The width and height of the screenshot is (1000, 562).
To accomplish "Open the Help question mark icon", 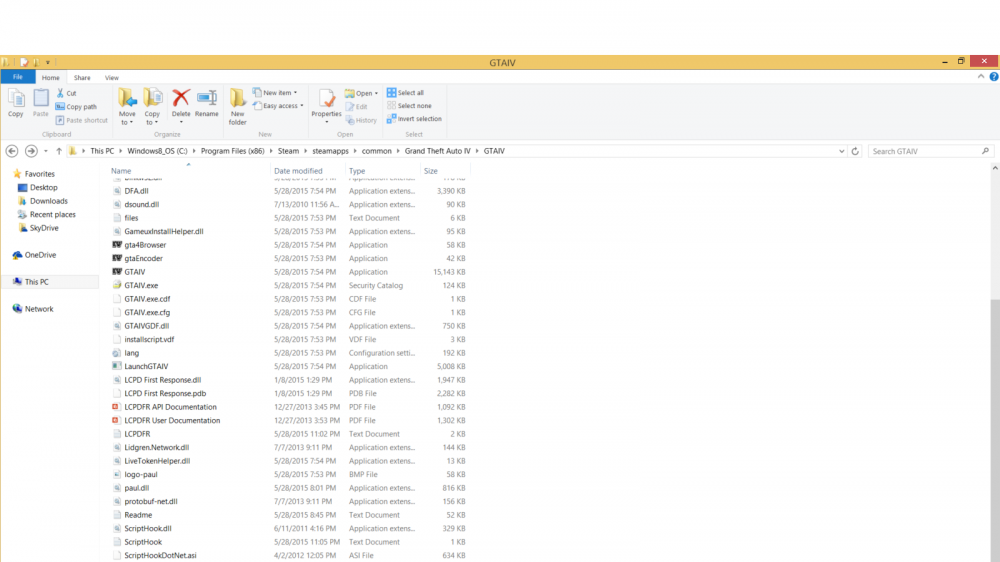I will [994, 77].
